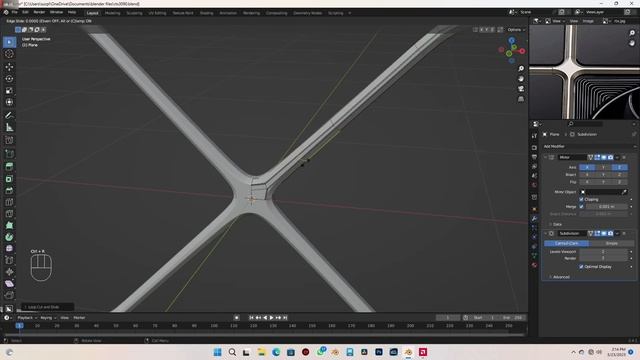Open the viewport Options dropdown

[516, 30]
